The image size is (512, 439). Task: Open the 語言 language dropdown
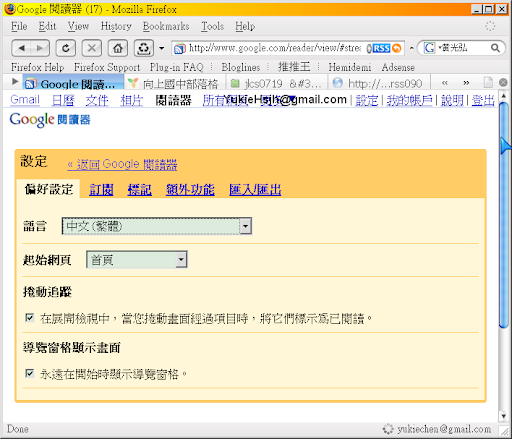click(157, 226)
